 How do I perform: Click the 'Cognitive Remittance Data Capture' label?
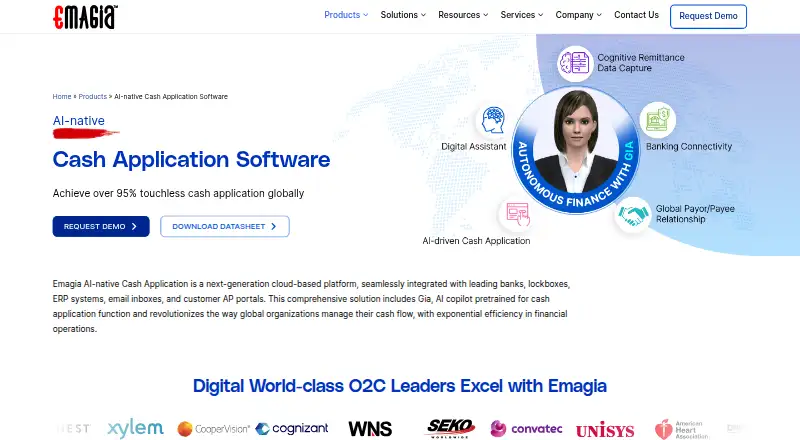pos(641,63)
